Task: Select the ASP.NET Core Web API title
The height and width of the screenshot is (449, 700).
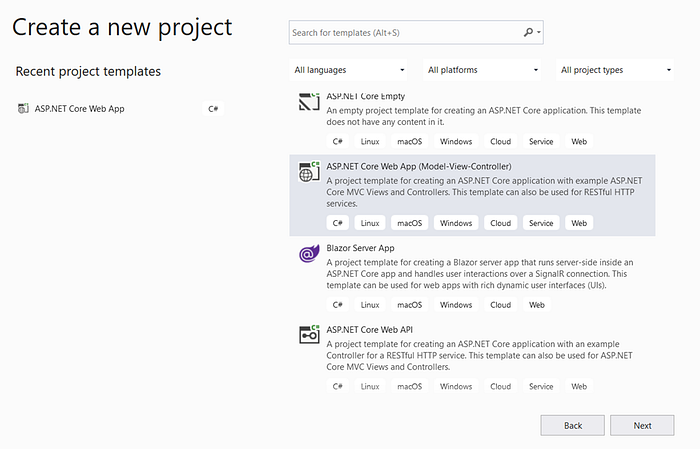Action: (x=370, y=329)
